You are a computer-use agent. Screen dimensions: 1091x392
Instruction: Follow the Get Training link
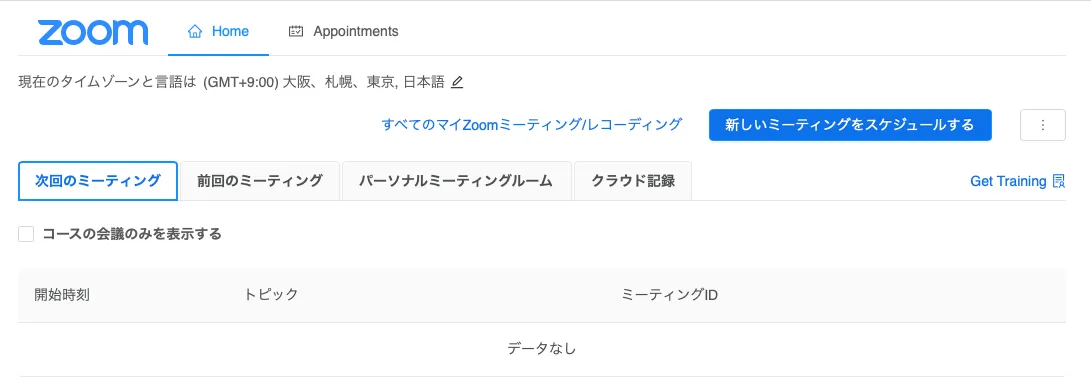pos(1008,181)
